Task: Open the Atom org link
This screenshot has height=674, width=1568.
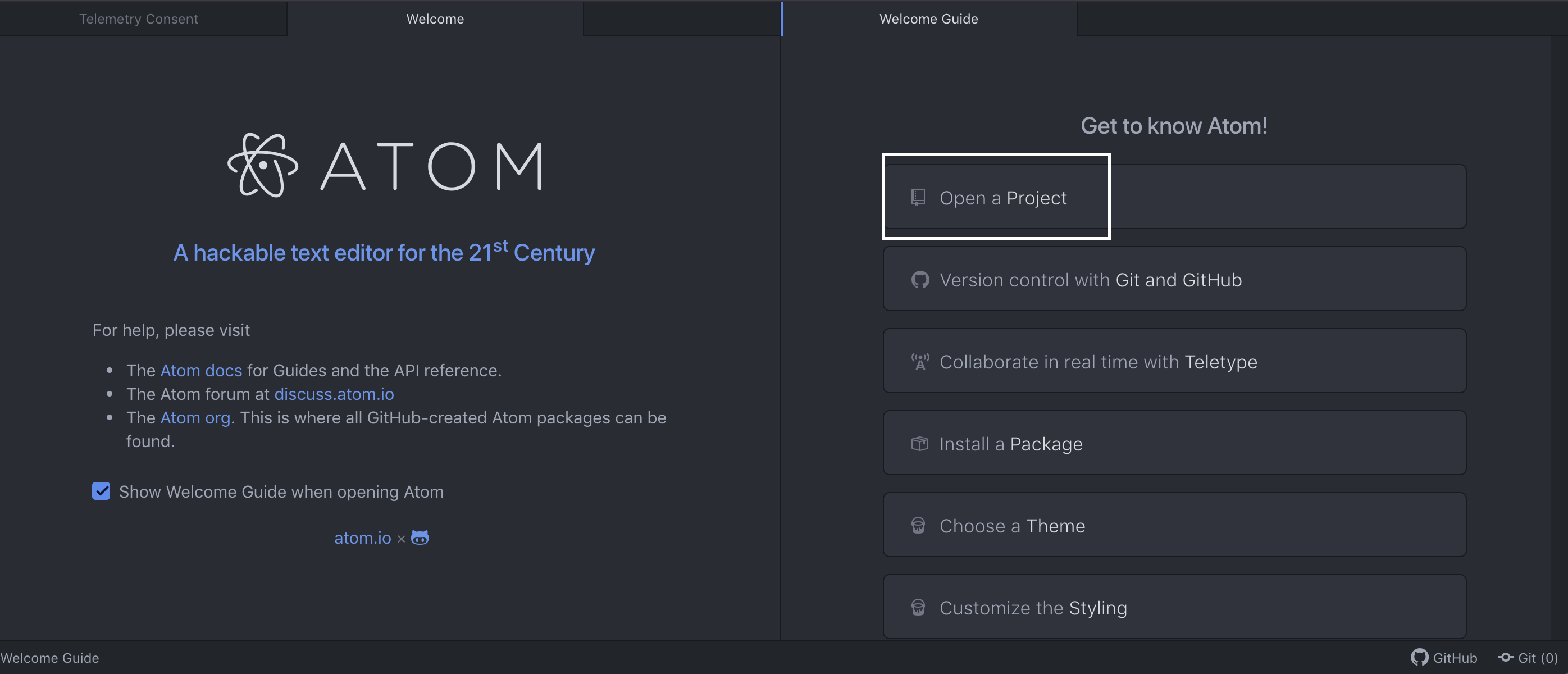Action: point(195,418)
